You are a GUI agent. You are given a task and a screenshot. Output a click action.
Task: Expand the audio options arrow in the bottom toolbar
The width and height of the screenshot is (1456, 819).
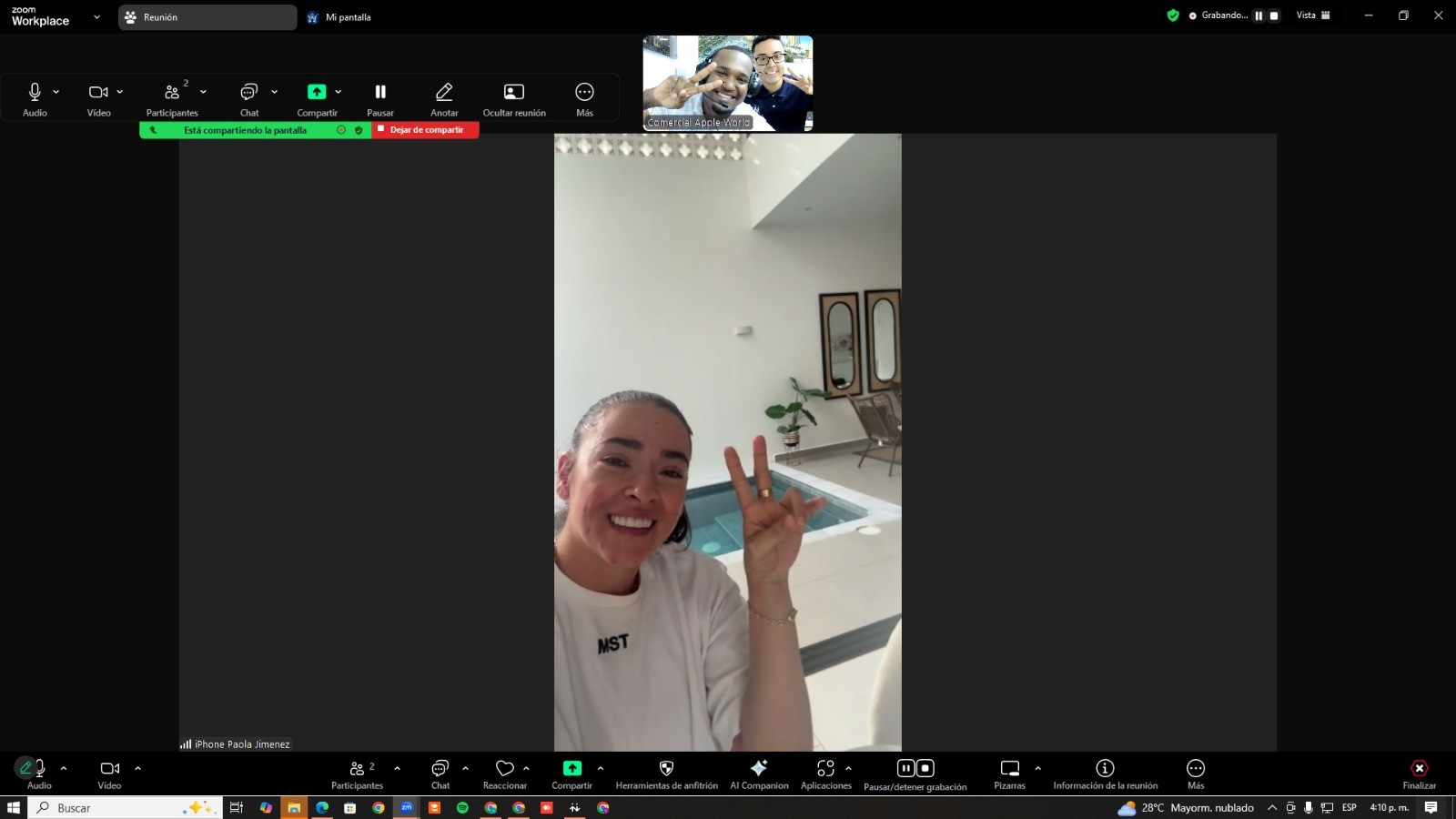point(64,768)
